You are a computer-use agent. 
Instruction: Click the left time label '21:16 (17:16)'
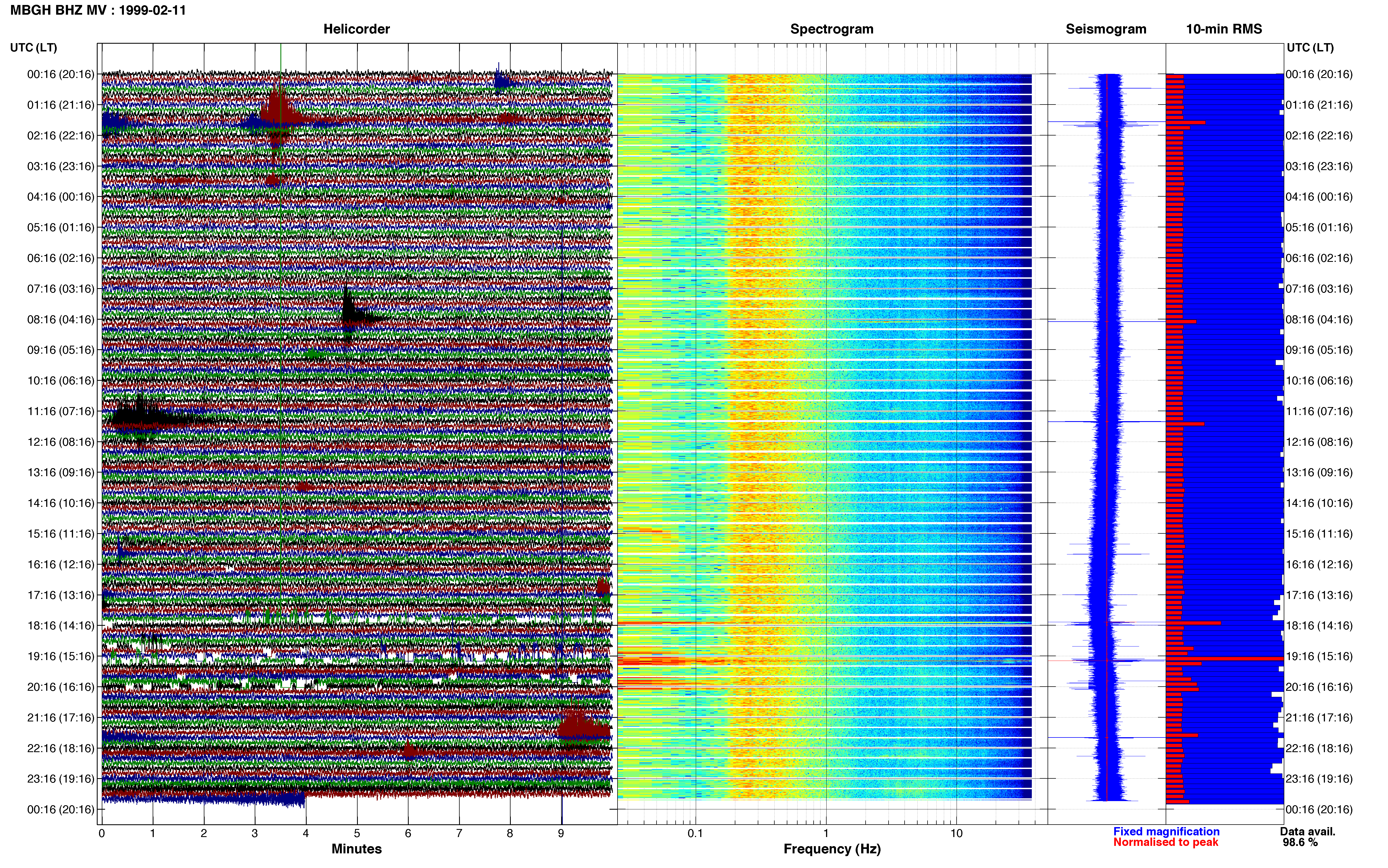61,718
